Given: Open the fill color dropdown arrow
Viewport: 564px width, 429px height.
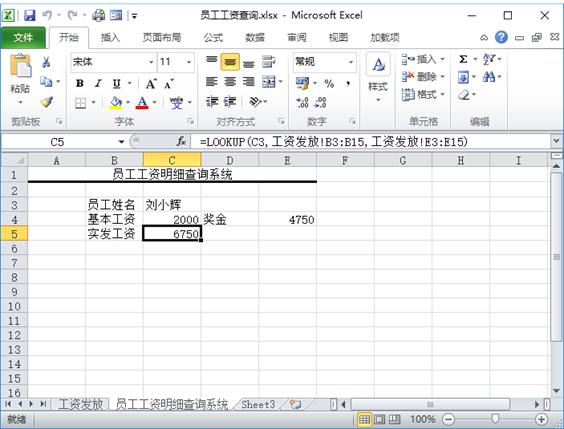Looking at the screenshot, I should [128, 103].
